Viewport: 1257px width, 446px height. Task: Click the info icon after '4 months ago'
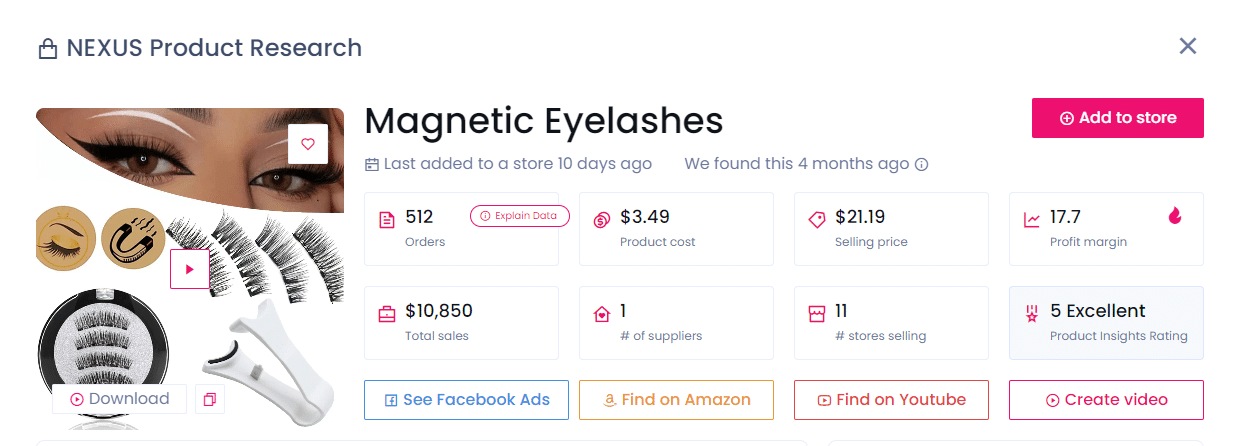click(x=922, y=164)
